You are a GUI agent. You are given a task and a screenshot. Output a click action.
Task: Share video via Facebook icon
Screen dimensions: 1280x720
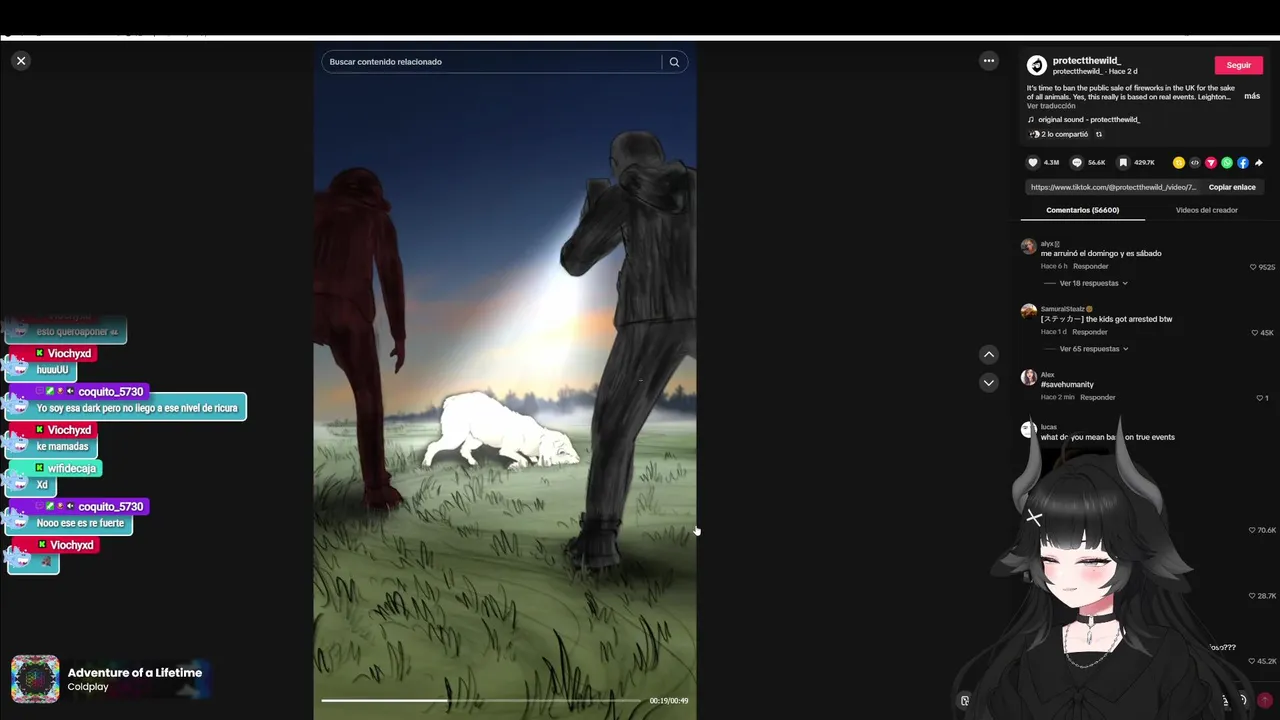coord(1243,162)
